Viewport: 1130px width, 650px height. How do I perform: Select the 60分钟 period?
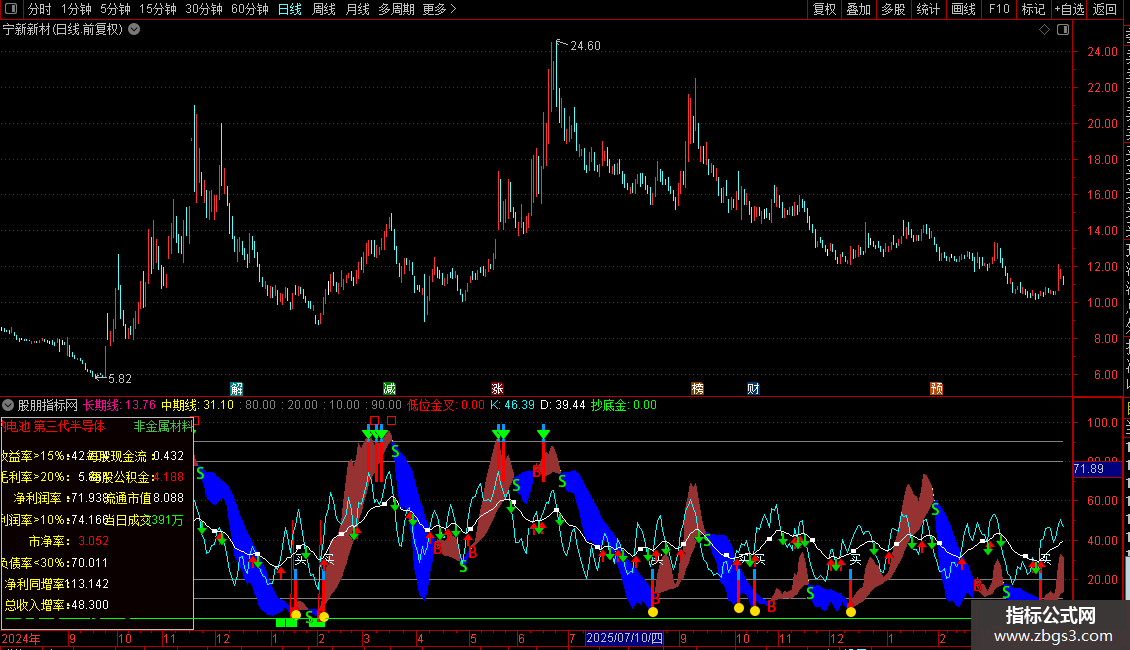249,9
